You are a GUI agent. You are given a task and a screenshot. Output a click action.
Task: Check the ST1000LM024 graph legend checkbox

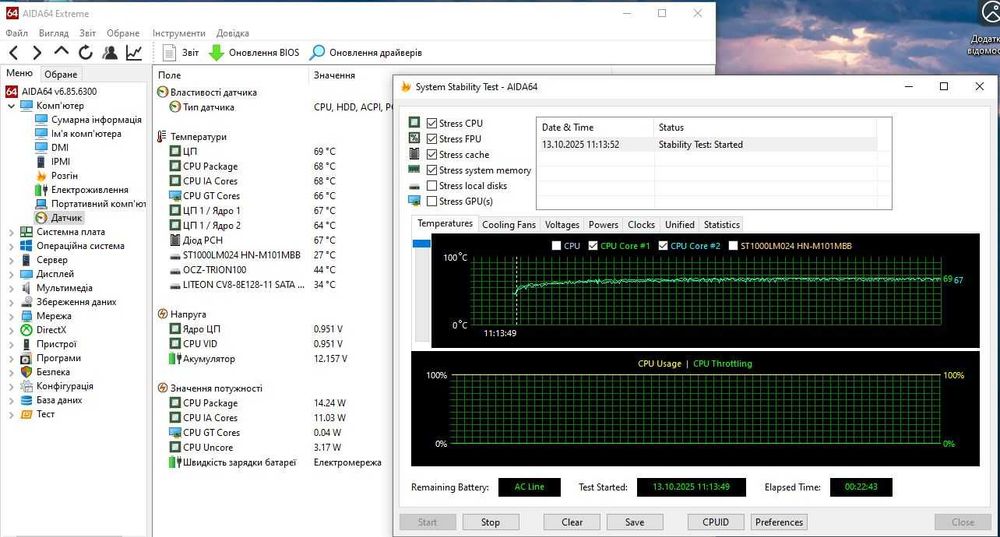click(733, 246)
